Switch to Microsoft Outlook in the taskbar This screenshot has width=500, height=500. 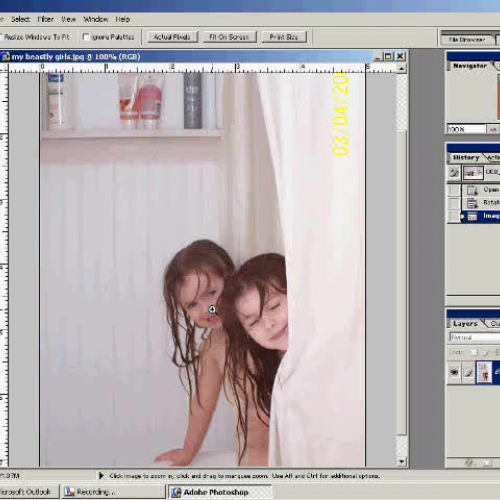(x=29, y=492)
